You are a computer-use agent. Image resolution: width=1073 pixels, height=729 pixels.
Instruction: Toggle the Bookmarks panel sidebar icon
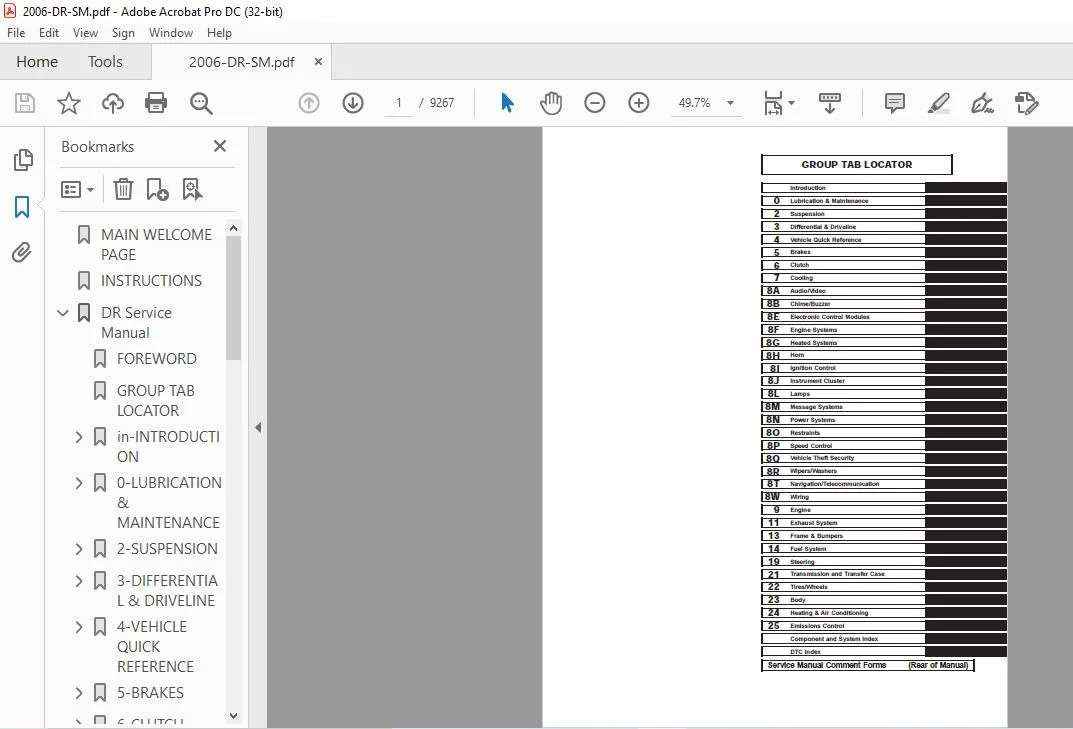click(22, 206)
